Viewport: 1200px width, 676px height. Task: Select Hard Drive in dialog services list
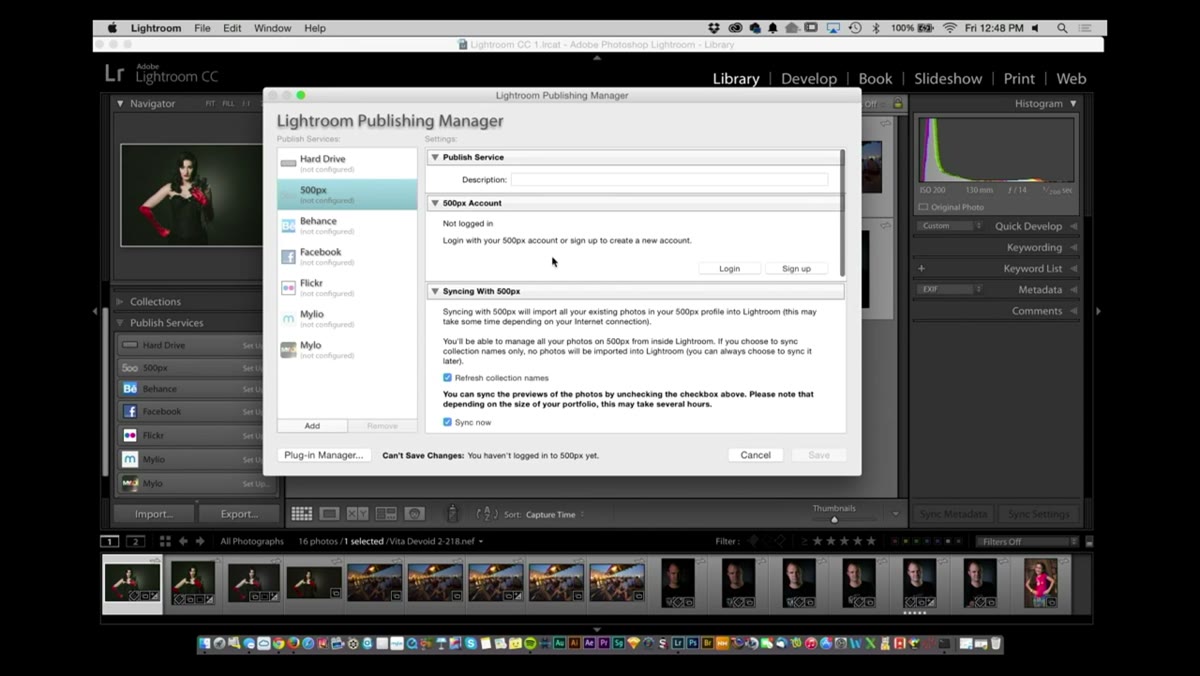[x=347, y=163]
